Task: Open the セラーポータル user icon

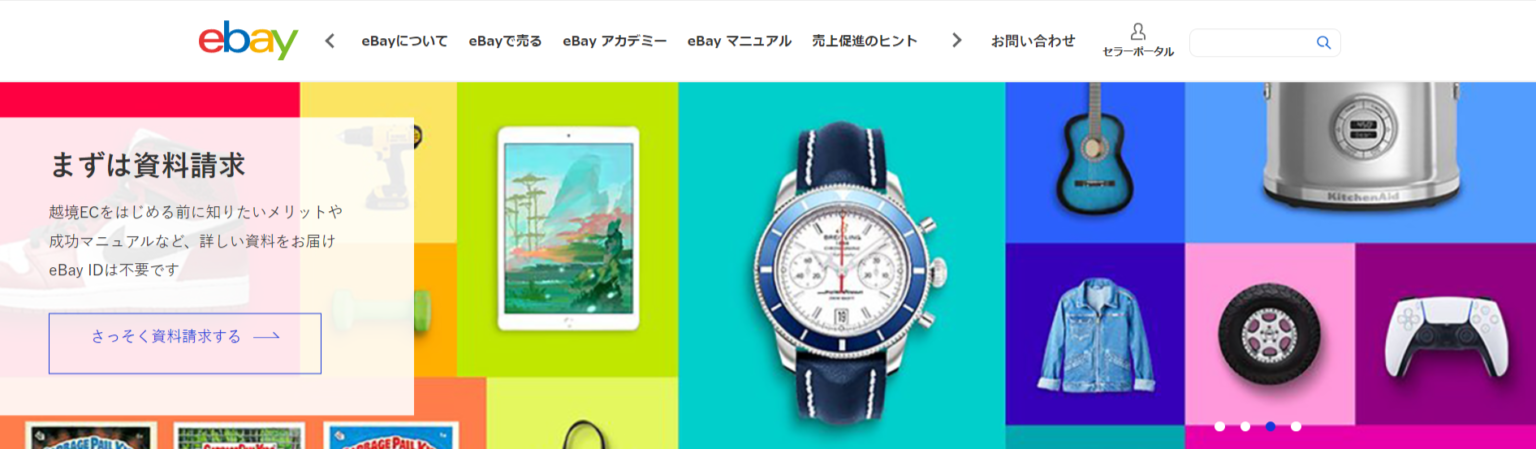Action: point(1138,32)
